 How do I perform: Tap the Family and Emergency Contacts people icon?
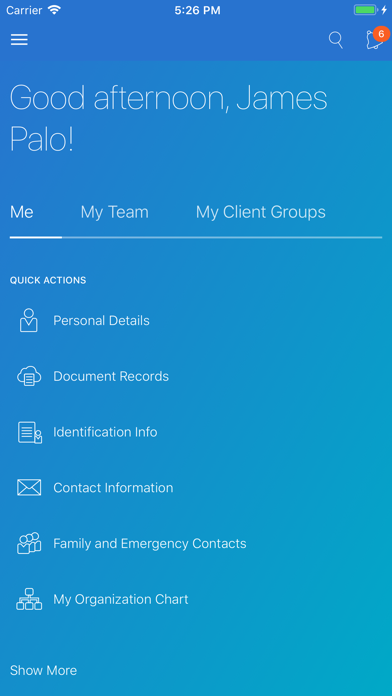pyautogui.click(x=29, y=543)
